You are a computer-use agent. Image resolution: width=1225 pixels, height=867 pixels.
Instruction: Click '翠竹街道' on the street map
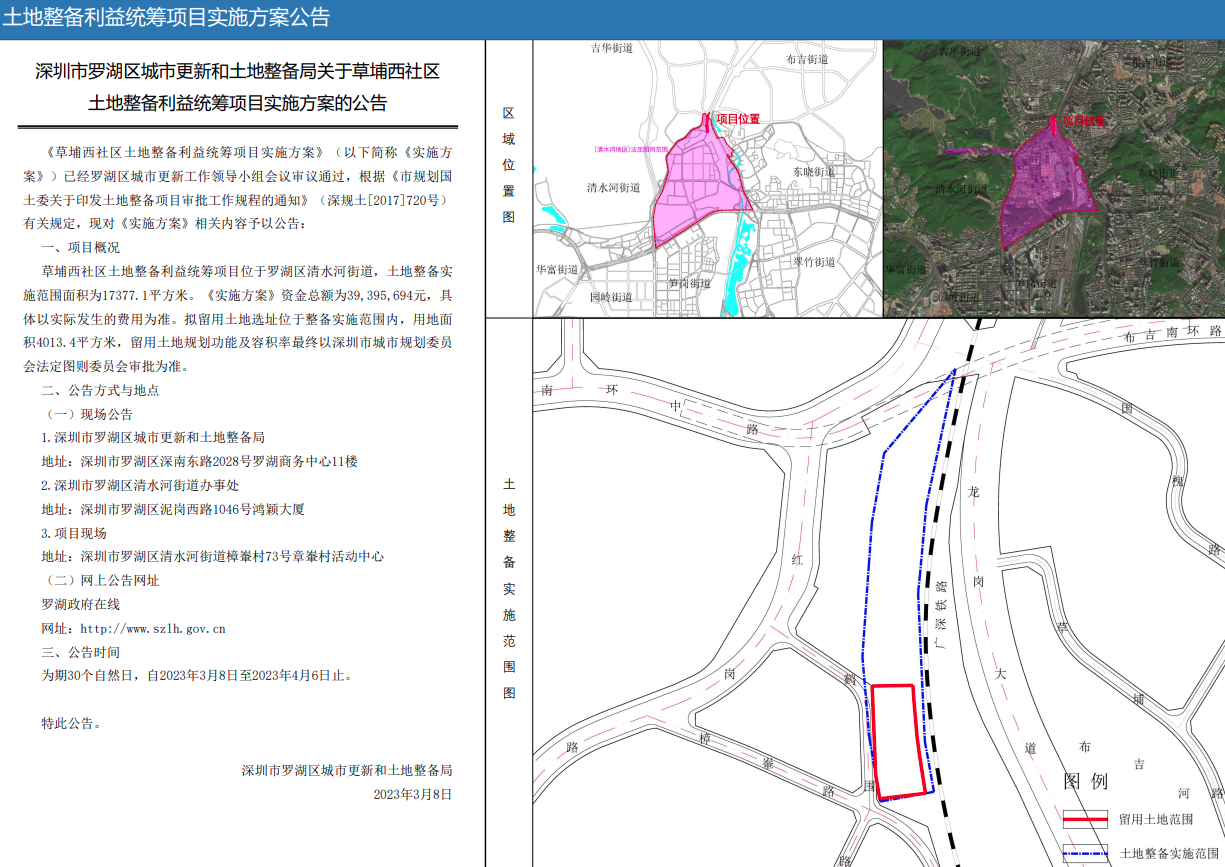[813, 261]
